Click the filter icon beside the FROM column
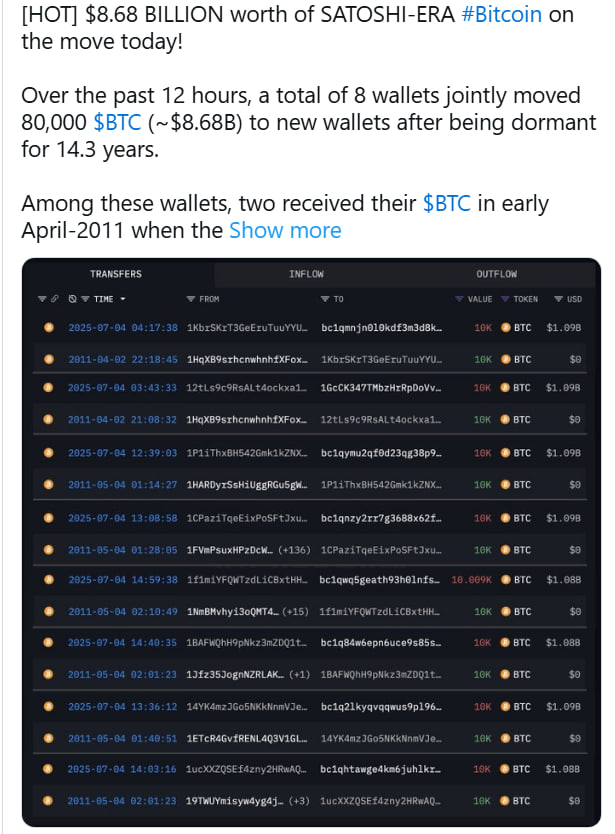The image size is (615, 834). [191, 297]
